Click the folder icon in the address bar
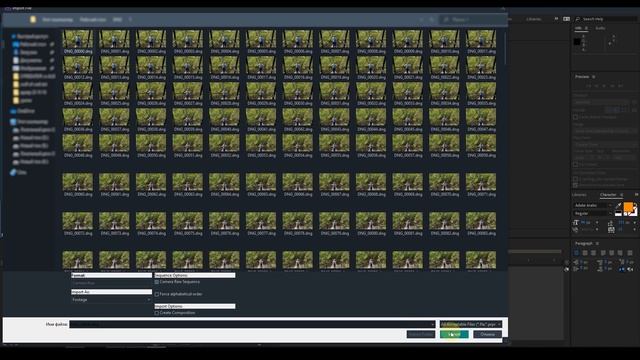The width and height of the screenshot is (640, 360). [x=33, y=19]
